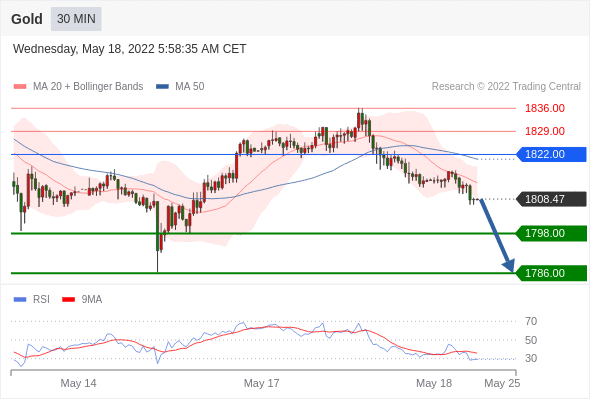Click the blue downward forecast arrow head

coord(509,265)
